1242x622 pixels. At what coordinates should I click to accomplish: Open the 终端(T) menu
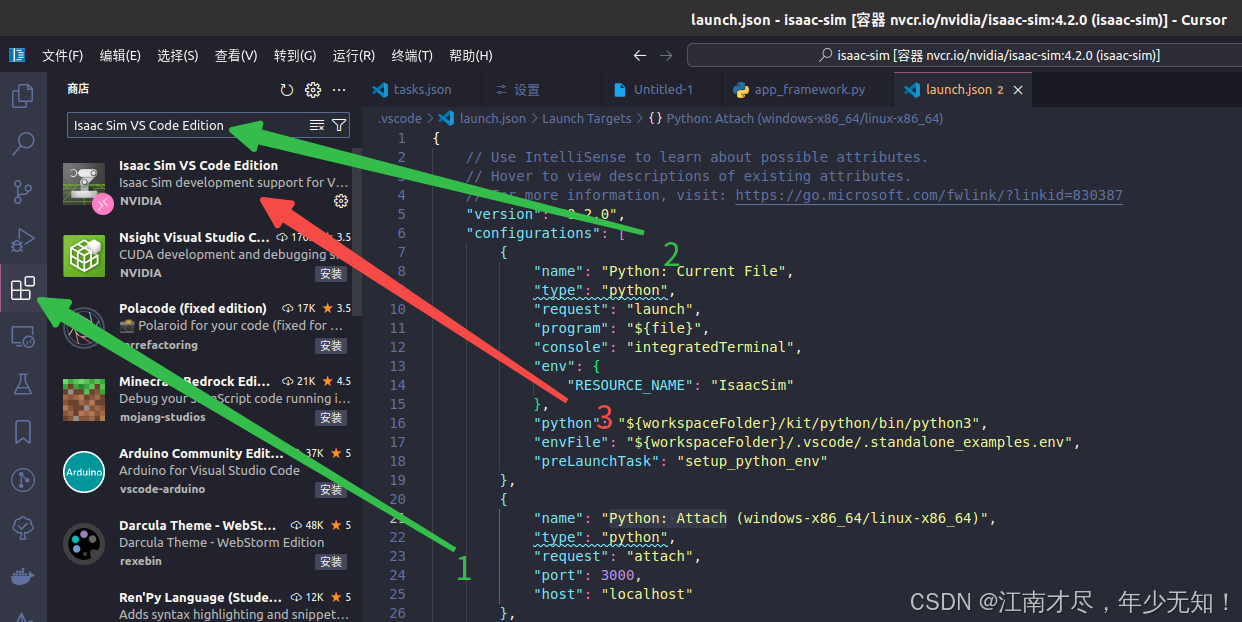(412, 56)
